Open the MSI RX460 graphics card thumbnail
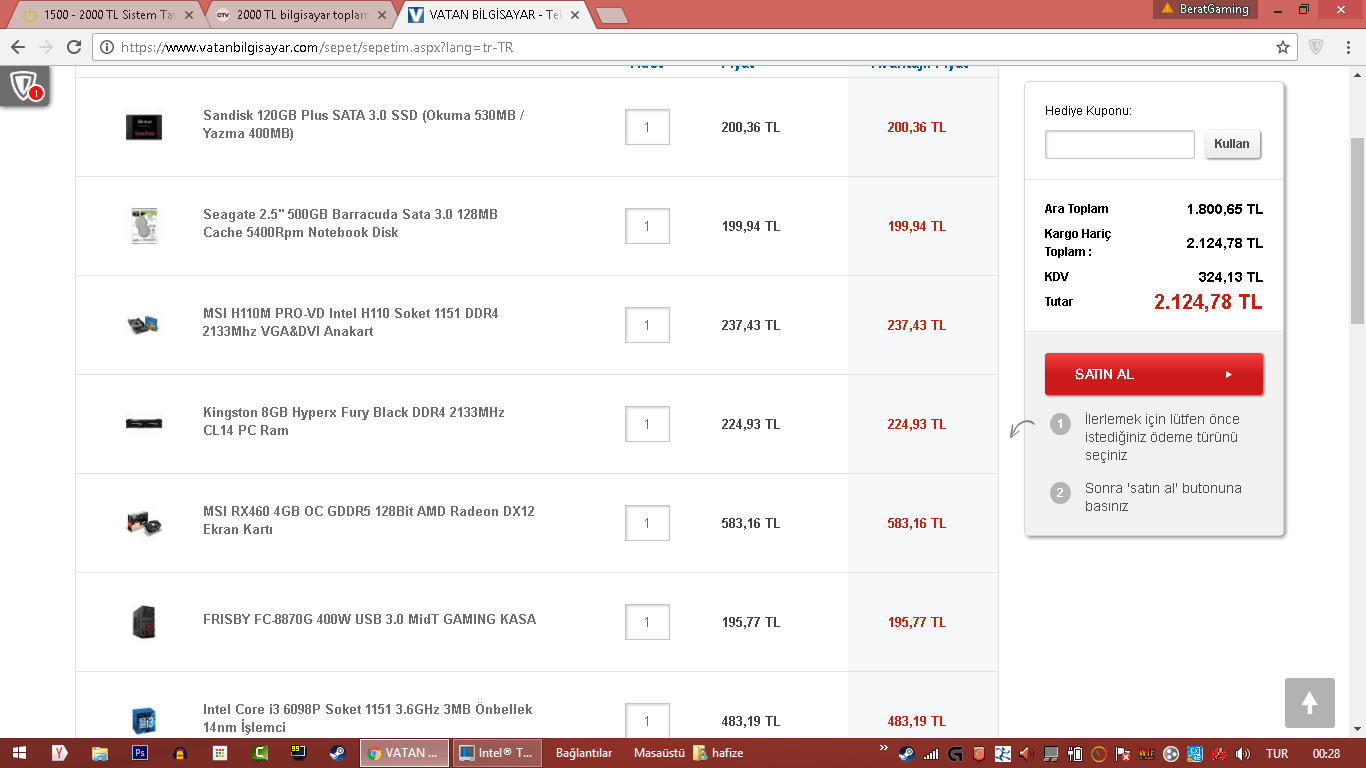Viewport: 1366px width, 768px height. [x=144, y=523]
